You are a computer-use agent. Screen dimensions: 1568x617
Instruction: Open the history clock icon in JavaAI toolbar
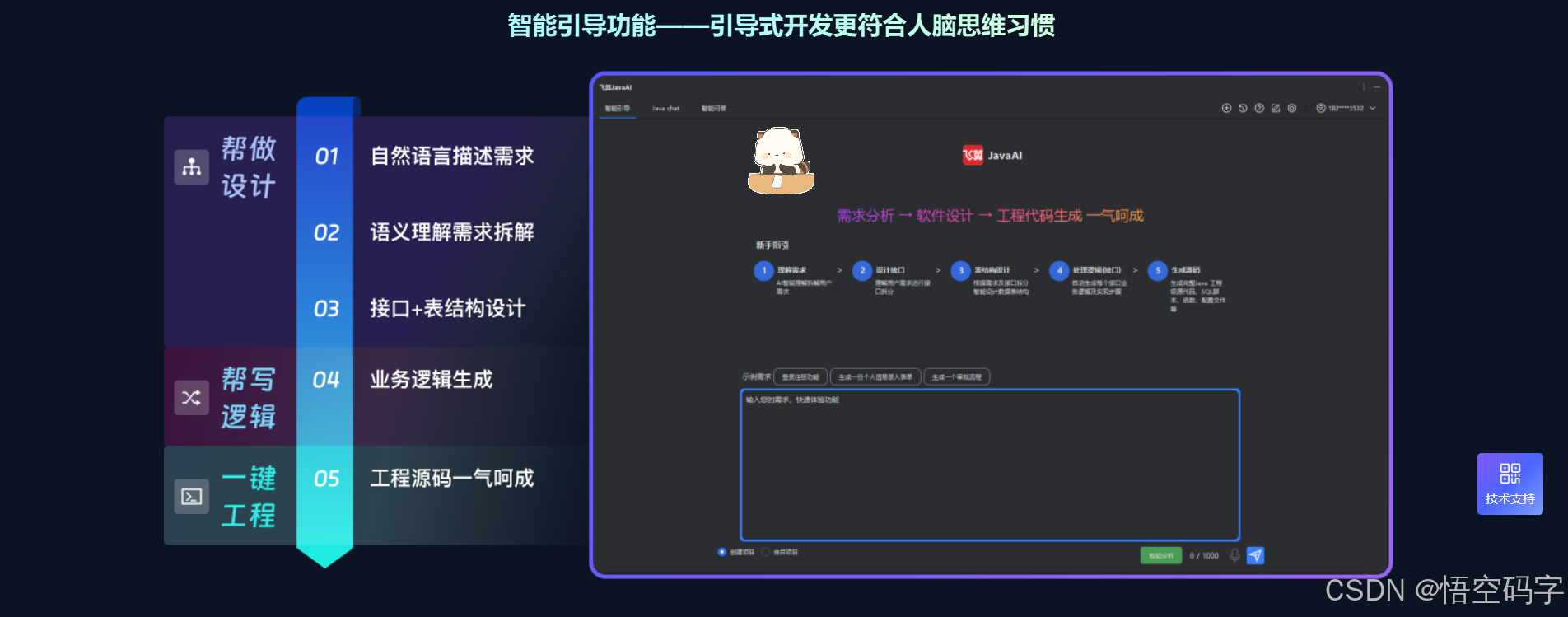(x=1243, y=108)
